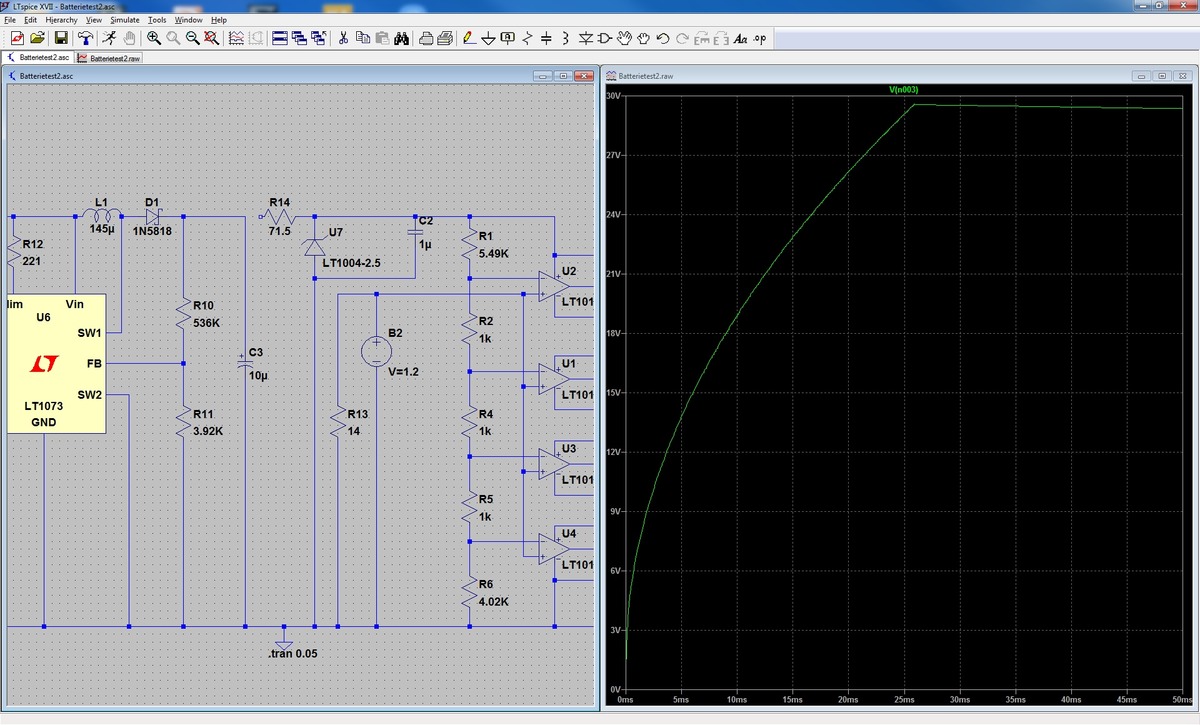Image resolution: width=1200 pixels, height=725 pixels.
Task: Open the File menu
Action: point(11,20)
